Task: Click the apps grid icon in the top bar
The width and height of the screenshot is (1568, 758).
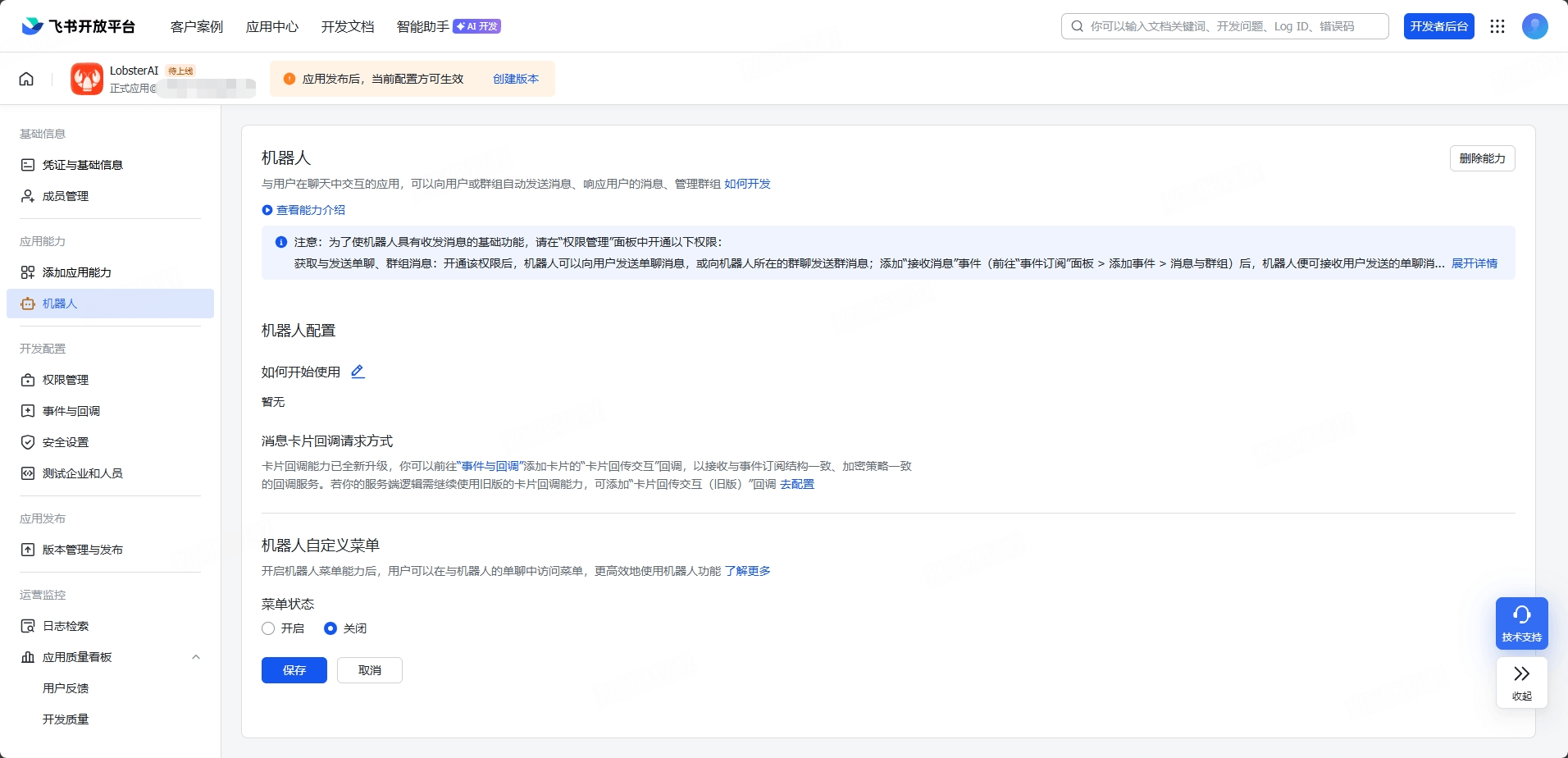Action: pyautogui.click(x=1497, y=26)
